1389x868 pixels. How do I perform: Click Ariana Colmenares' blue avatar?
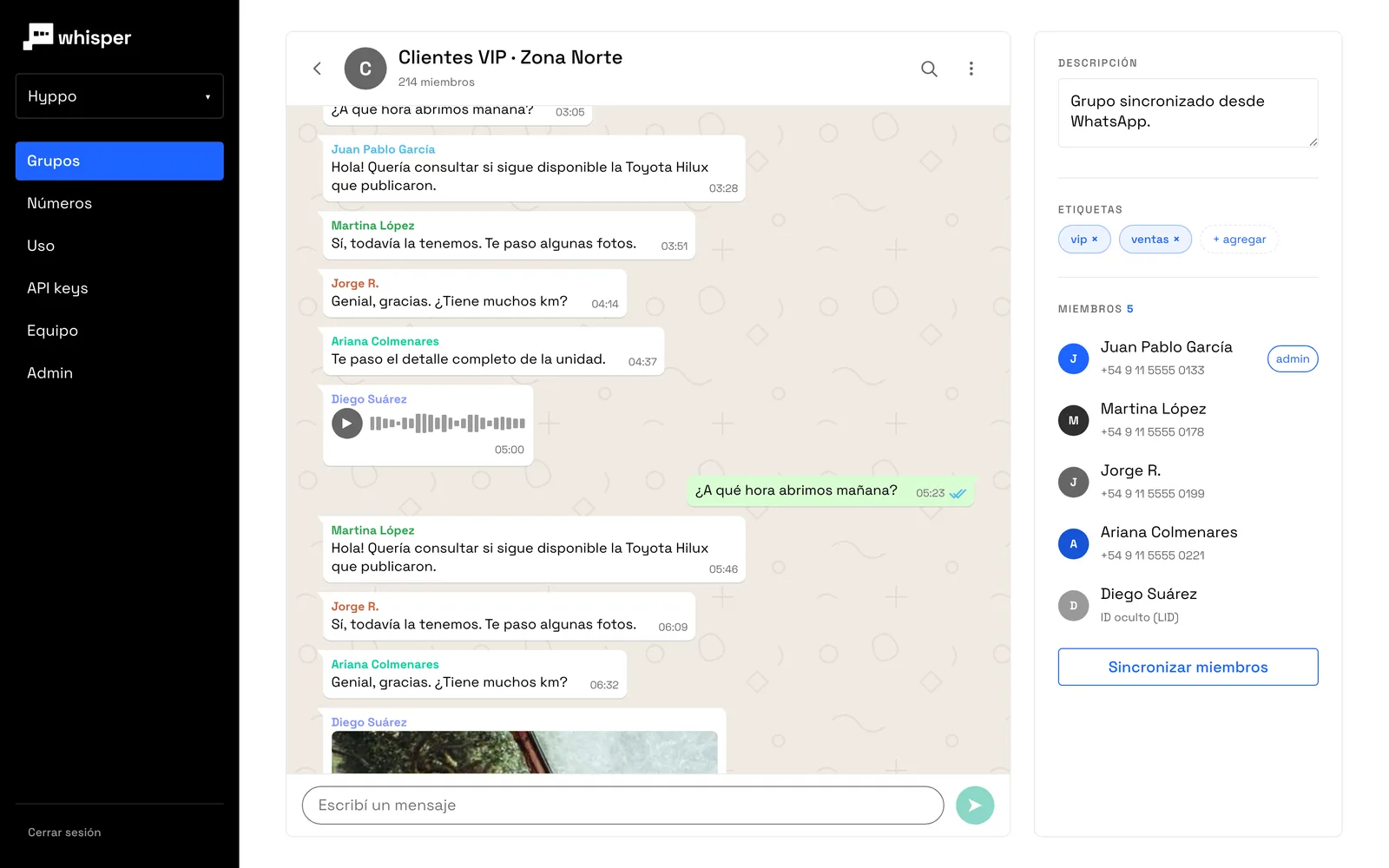point(1073,543)
